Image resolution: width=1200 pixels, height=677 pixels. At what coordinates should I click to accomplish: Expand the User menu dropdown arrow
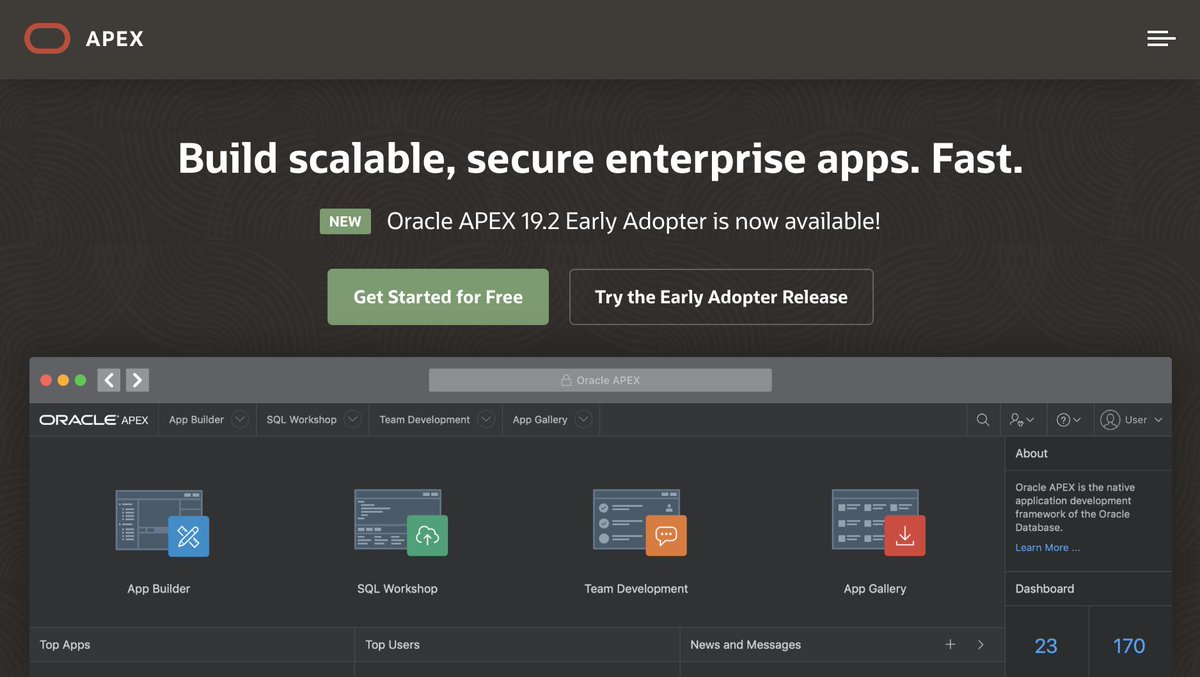[x=1158, y=420]
